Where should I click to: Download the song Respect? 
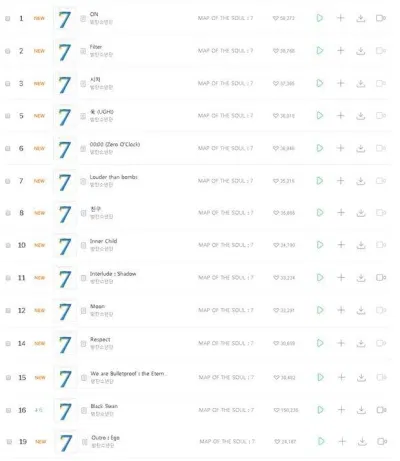coord(361,343)
